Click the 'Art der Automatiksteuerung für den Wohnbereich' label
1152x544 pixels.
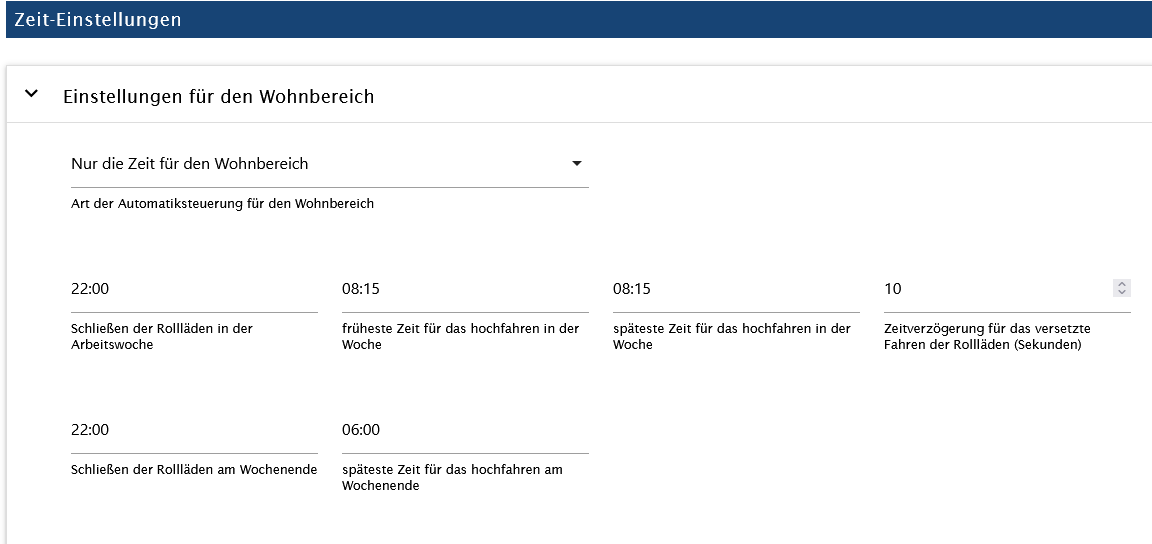(222, 204)
